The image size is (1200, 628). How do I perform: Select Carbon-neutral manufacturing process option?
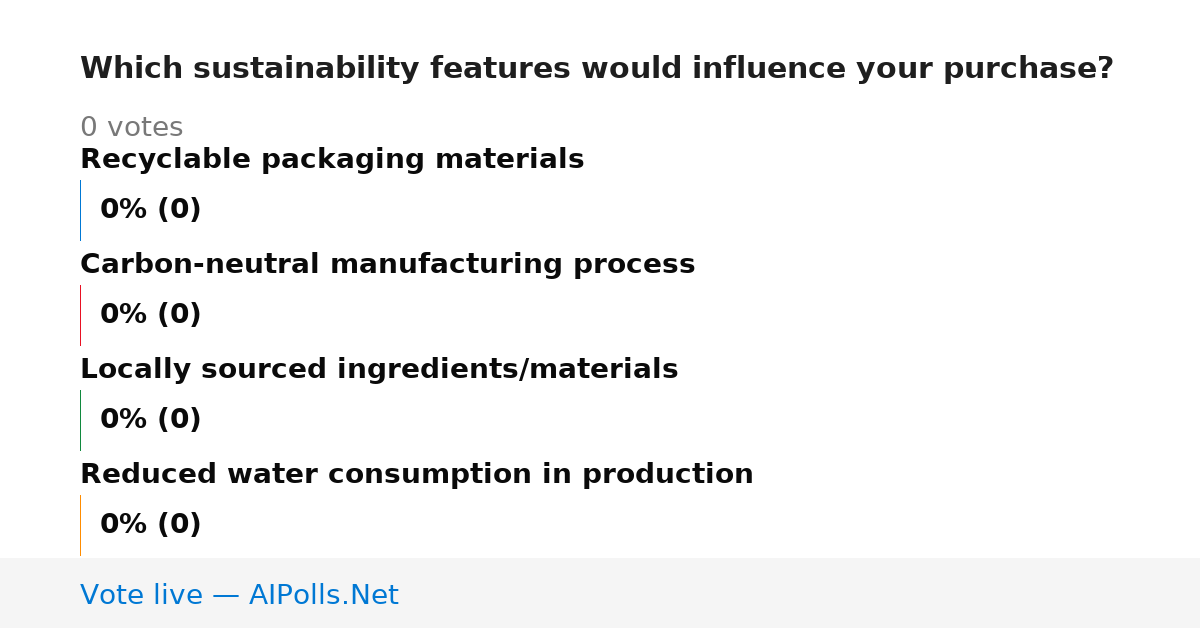[387, 265]
